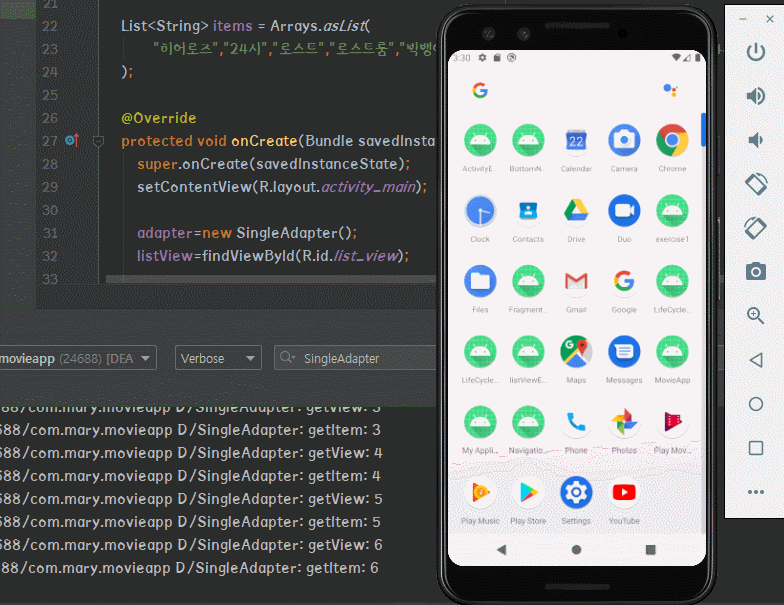Select the log line 'getView: 4'
784x605 pixels.
[x=191, y=453]
